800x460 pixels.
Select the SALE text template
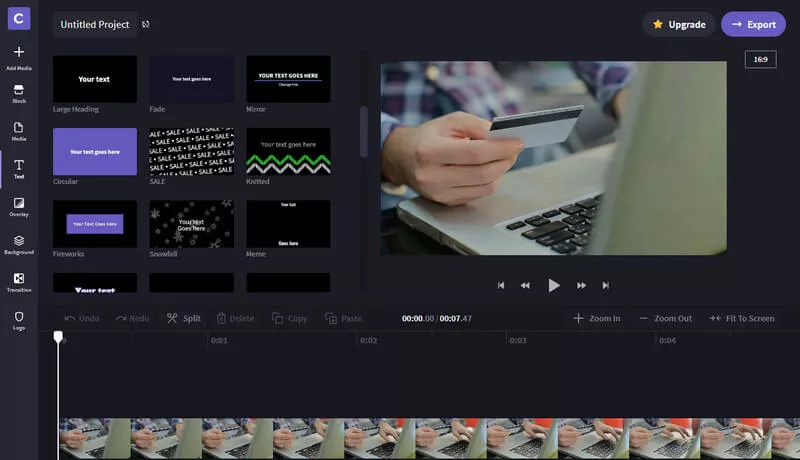[191, 151]
